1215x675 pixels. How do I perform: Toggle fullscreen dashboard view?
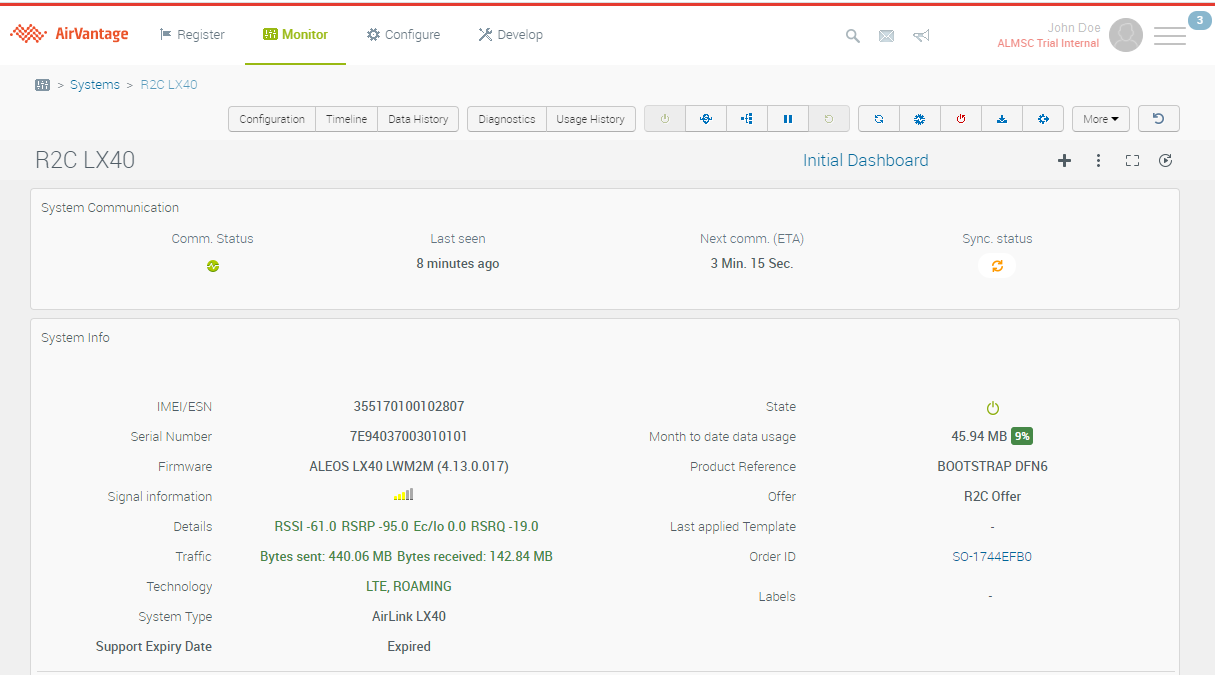(1132, 161)
